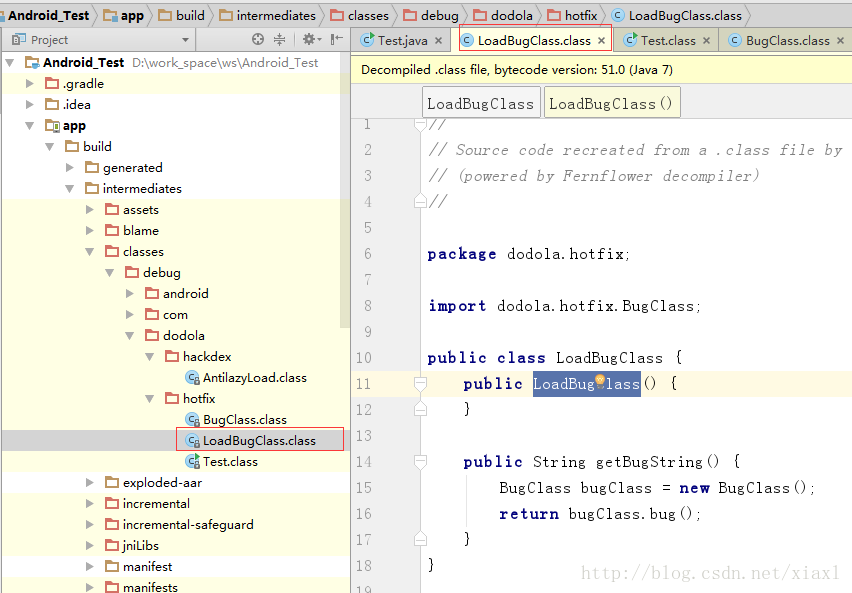Expand the .gradle folder
The height and width of the screenshot is (593, 852).
(30, 84)
